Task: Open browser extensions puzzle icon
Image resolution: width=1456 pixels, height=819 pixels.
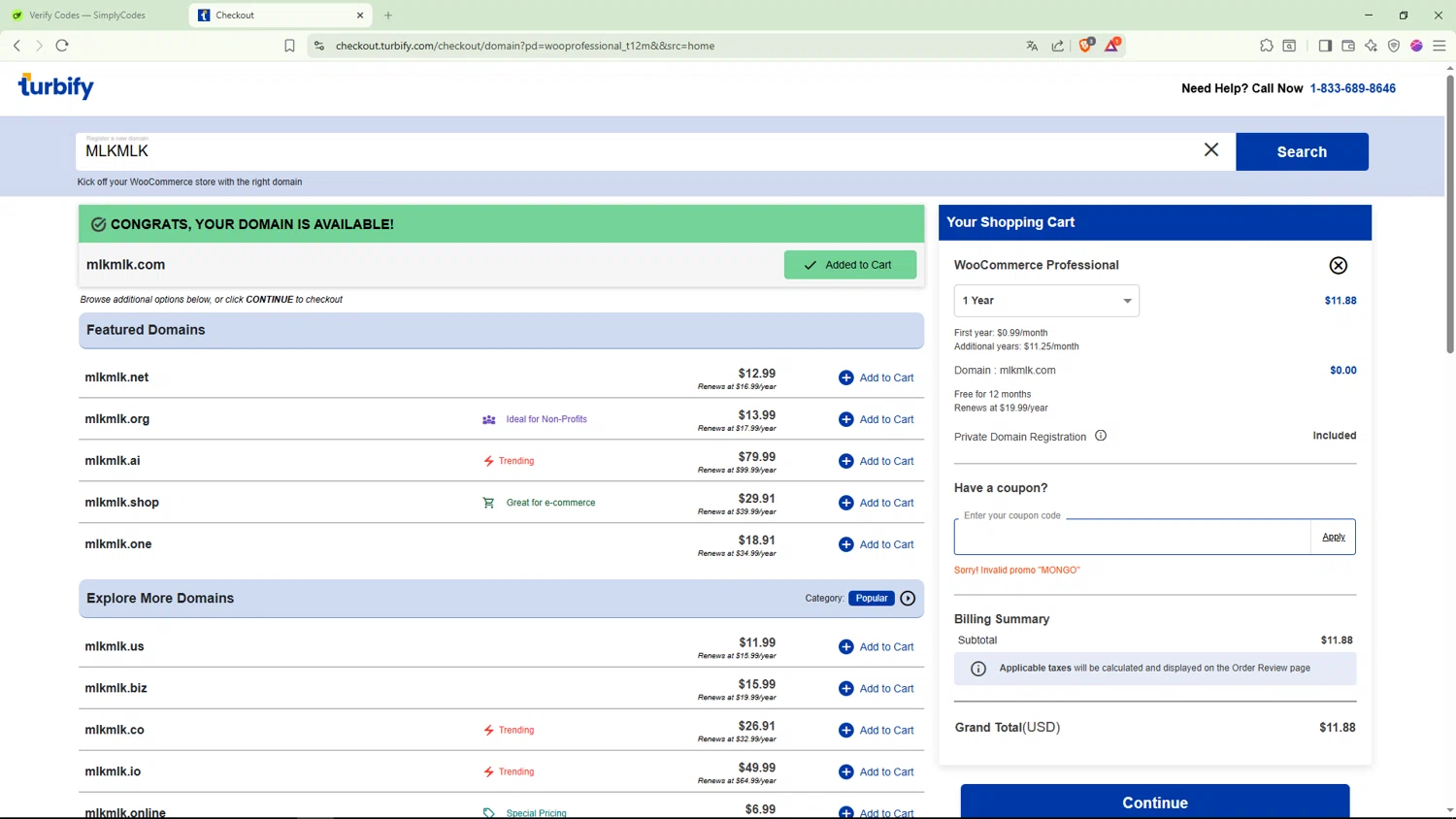Action: 1267,46
